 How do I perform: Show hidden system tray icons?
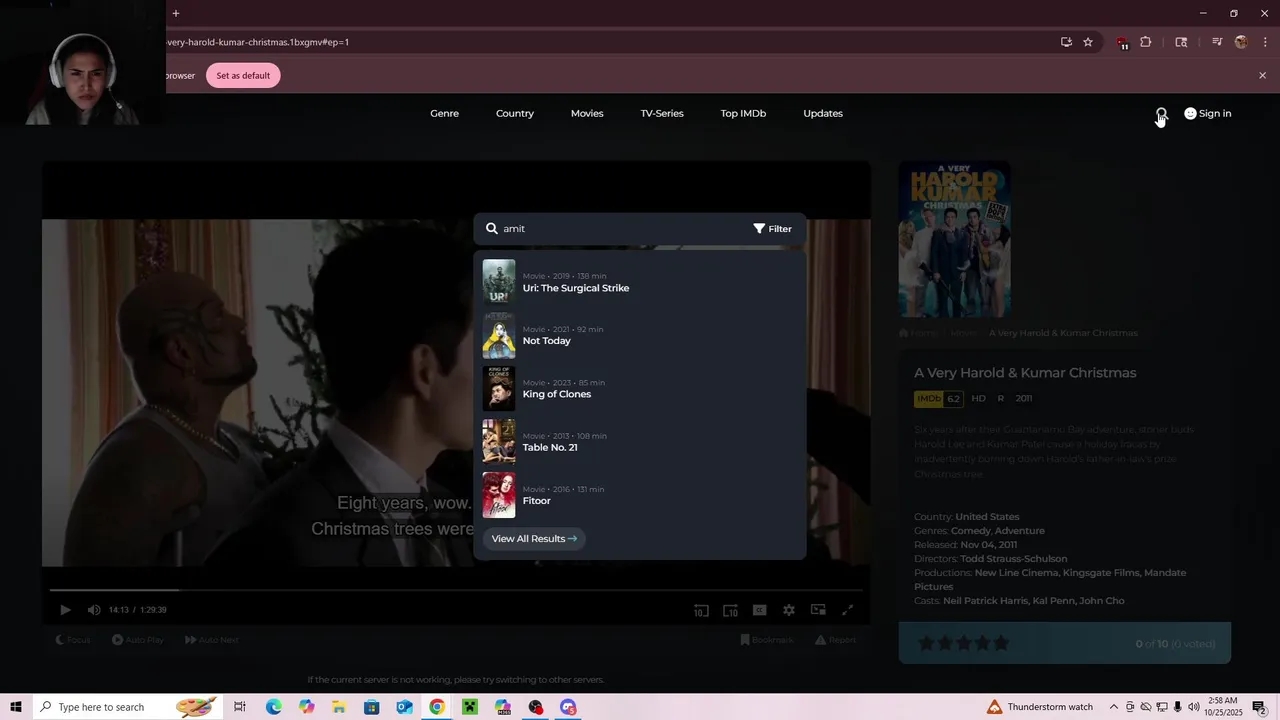pos(1113,707)
